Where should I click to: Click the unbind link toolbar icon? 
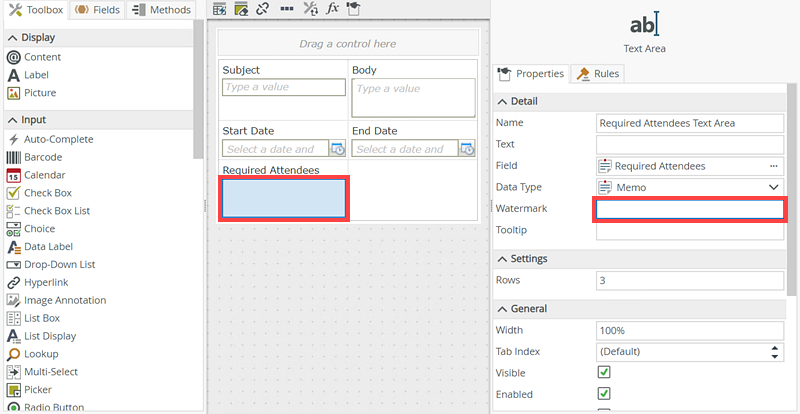tap(262, 9)
